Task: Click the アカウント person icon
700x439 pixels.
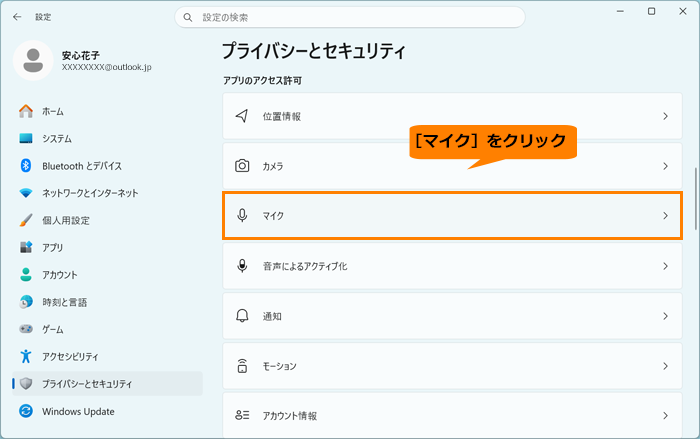Action: [26, 275]
